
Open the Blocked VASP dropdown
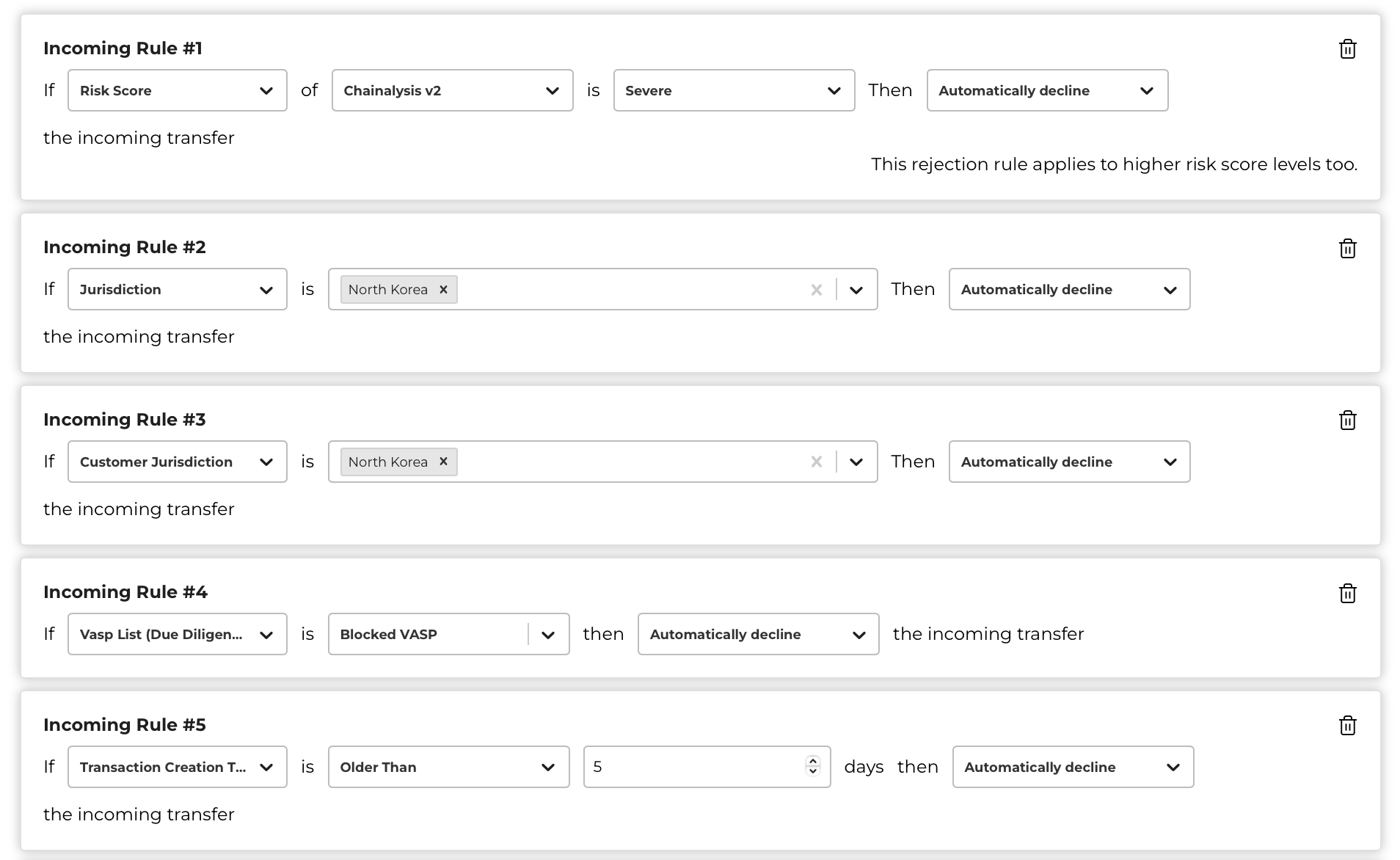(x=448, y=634)
